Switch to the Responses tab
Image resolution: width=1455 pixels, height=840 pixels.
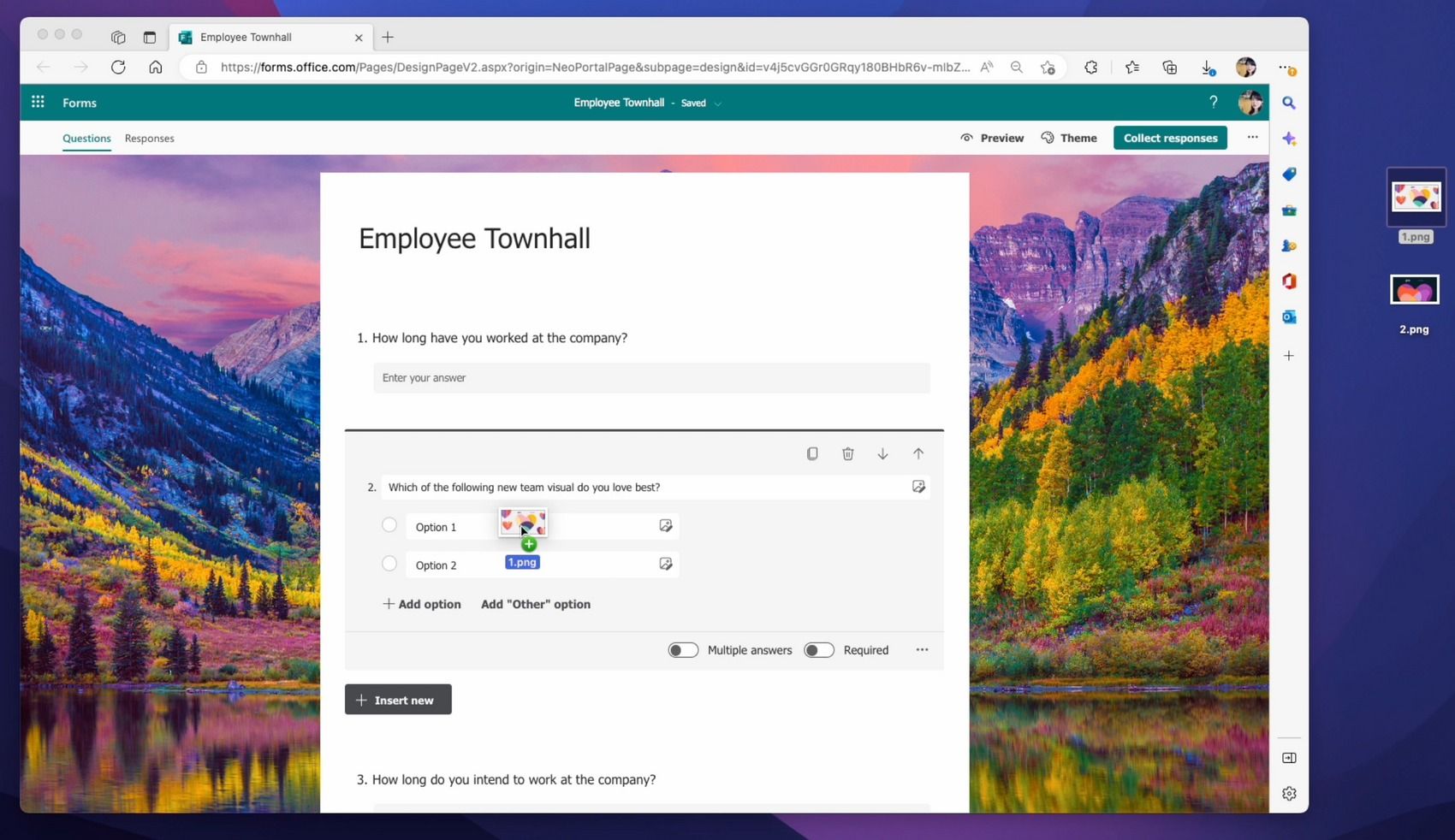149,138
